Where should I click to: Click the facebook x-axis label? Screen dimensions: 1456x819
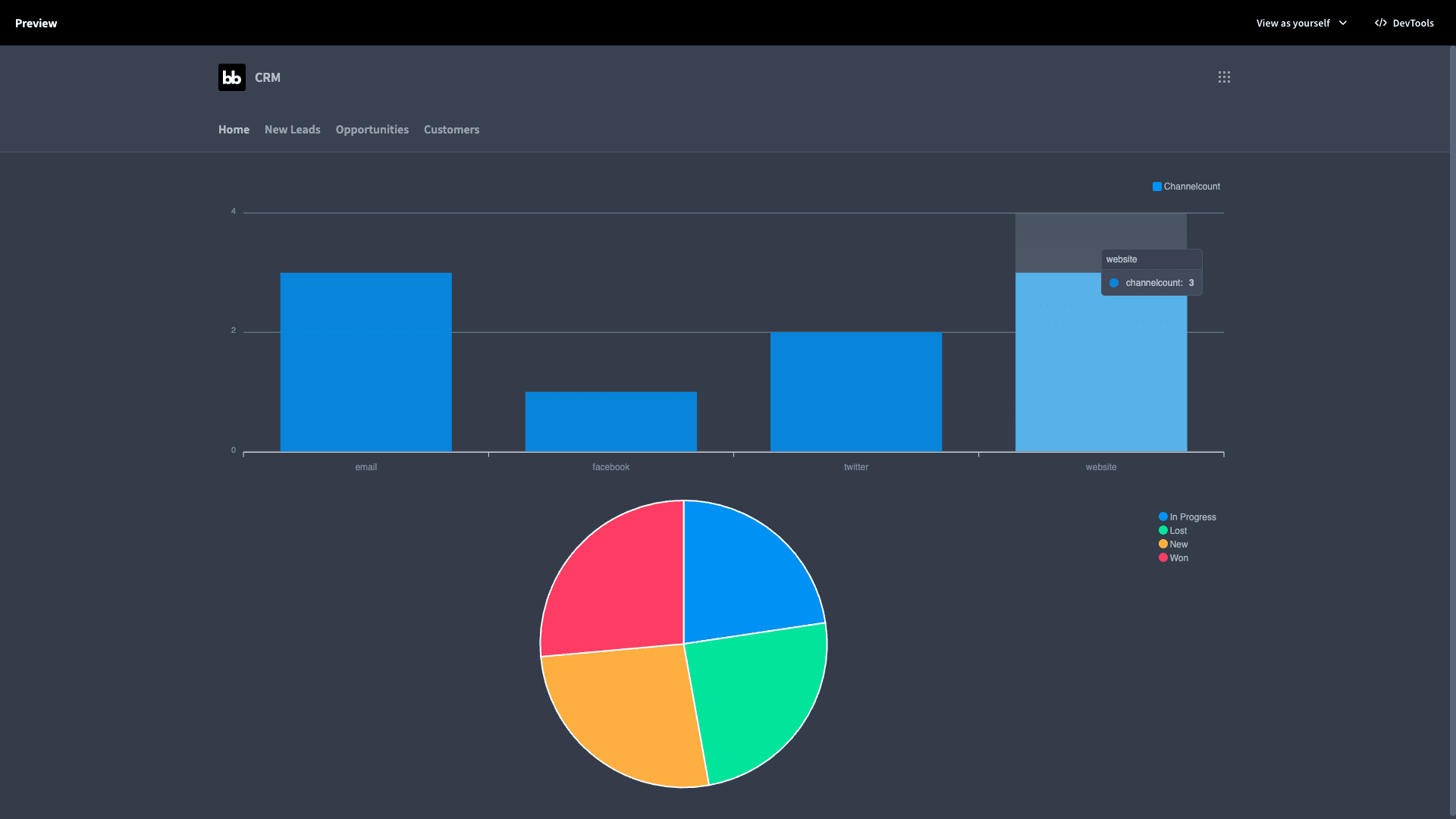[x=610, y=467]
